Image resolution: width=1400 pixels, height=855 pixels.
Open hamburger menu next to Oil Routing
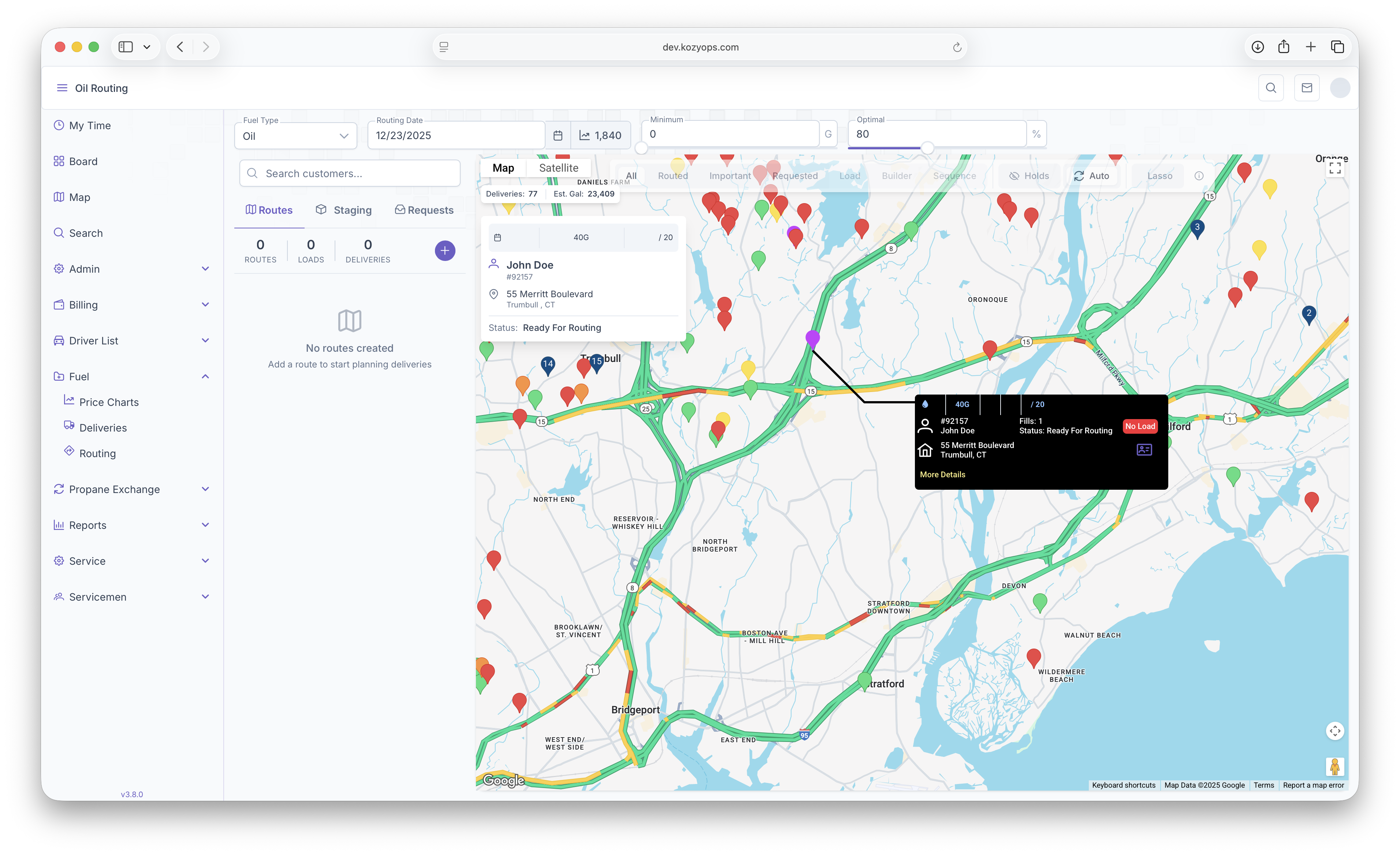click(62, 88)
